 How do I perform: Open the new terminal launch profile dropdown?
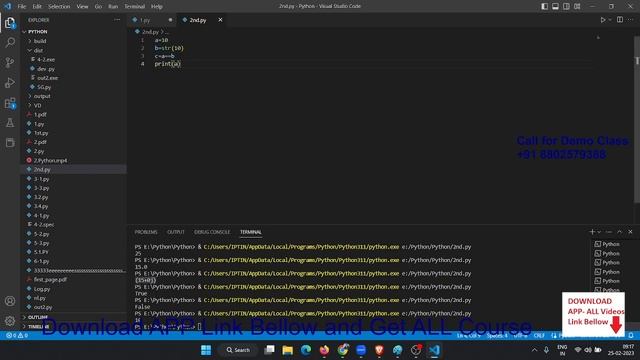coord(599,232)
